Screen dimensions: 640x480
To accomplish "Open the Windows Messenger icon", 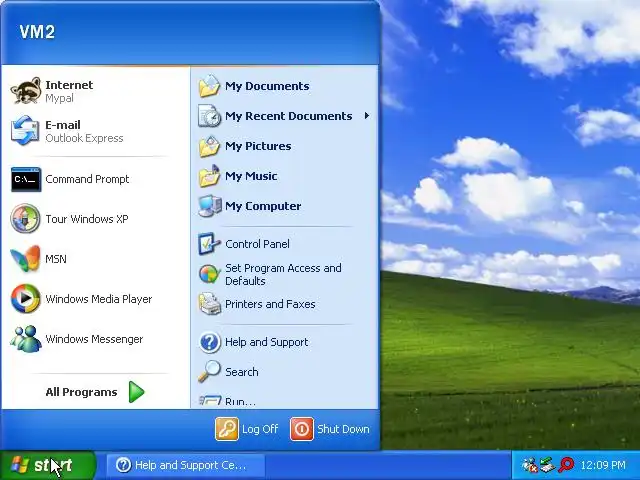I will click(x=25, y=339).
